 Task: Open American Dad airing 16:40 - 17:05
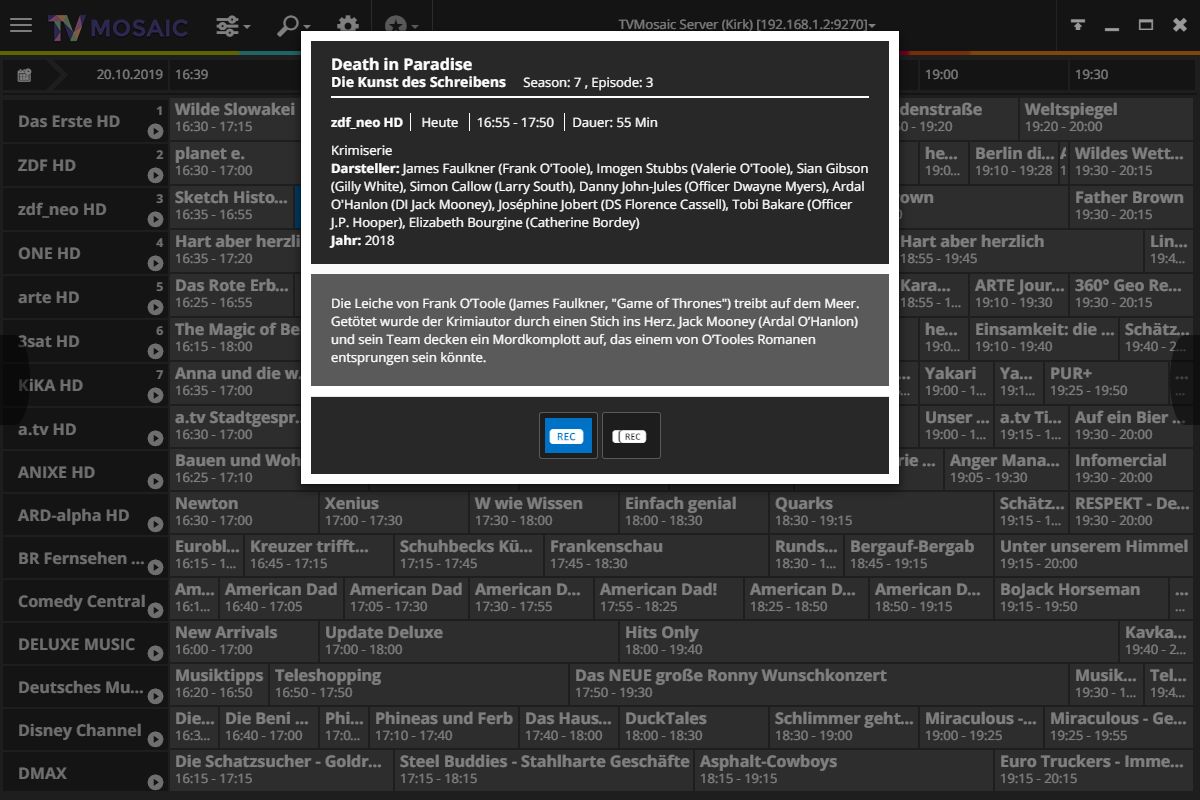coord(282,597)
